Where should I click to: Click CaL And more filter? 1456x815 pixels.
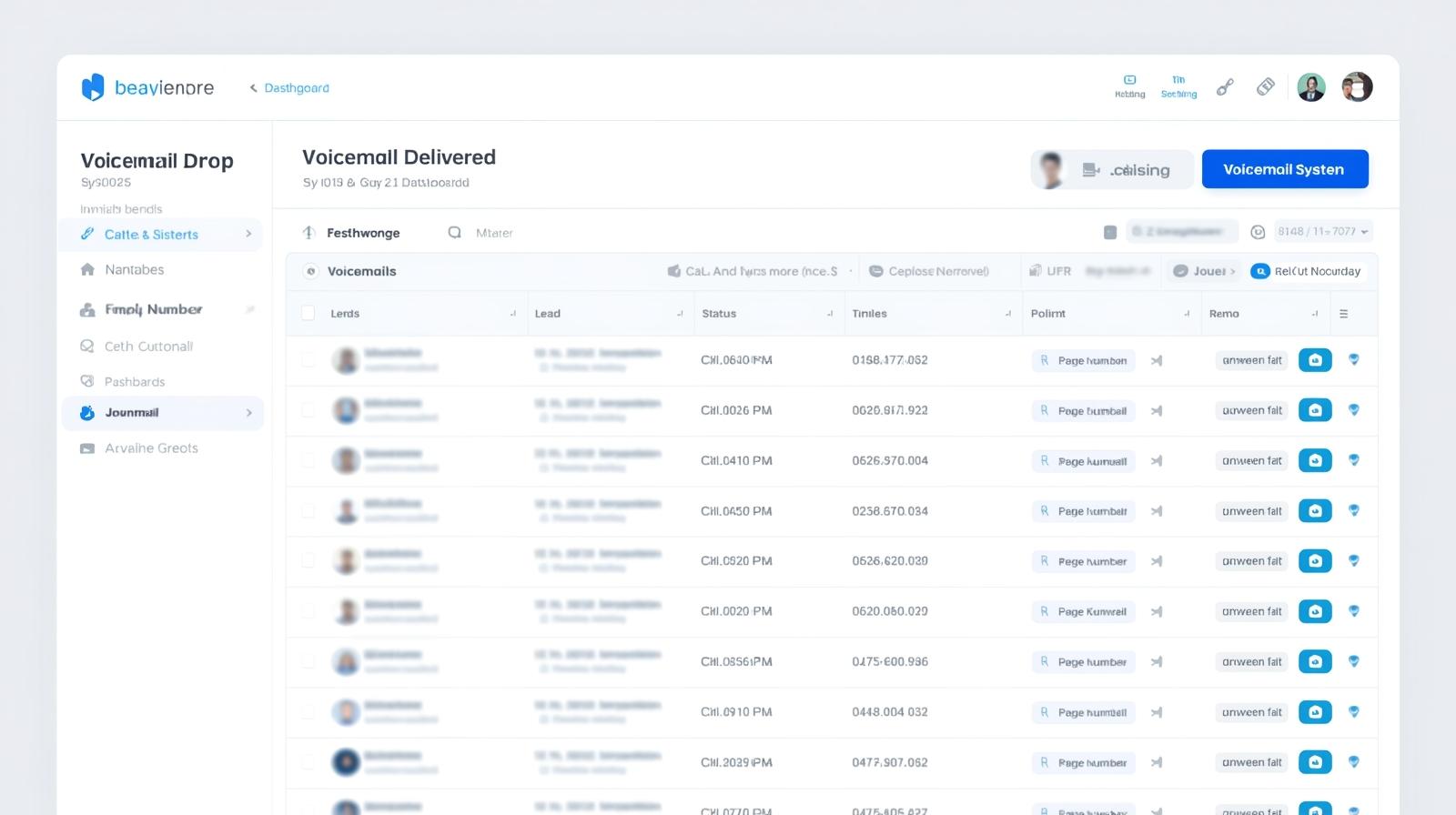point(753,271)
